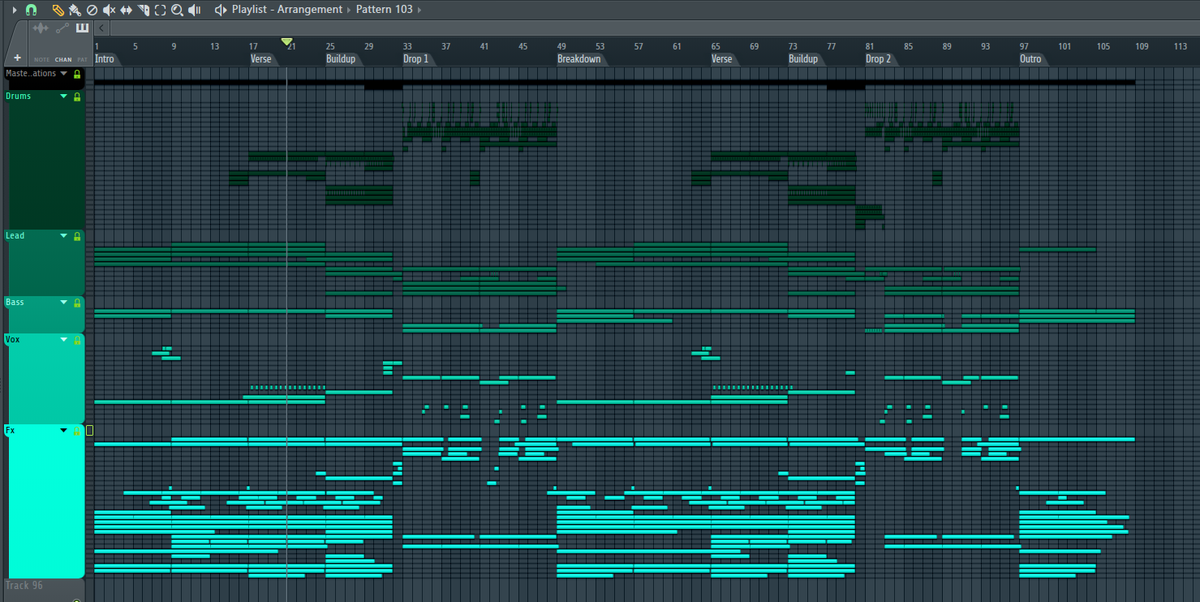The image size is (1200, 602).
Task: Click the small yellow box beside Fx header
Action: click(89, 431)
